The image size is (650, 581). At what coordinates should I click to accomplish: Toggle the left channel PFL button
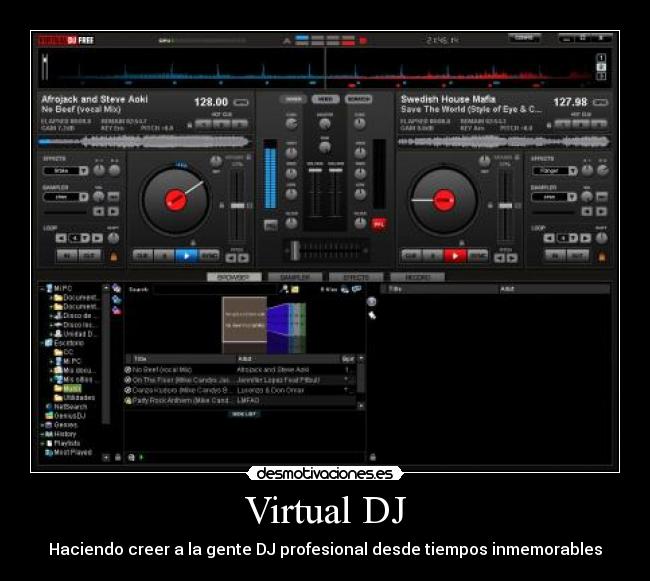[271, 225]
